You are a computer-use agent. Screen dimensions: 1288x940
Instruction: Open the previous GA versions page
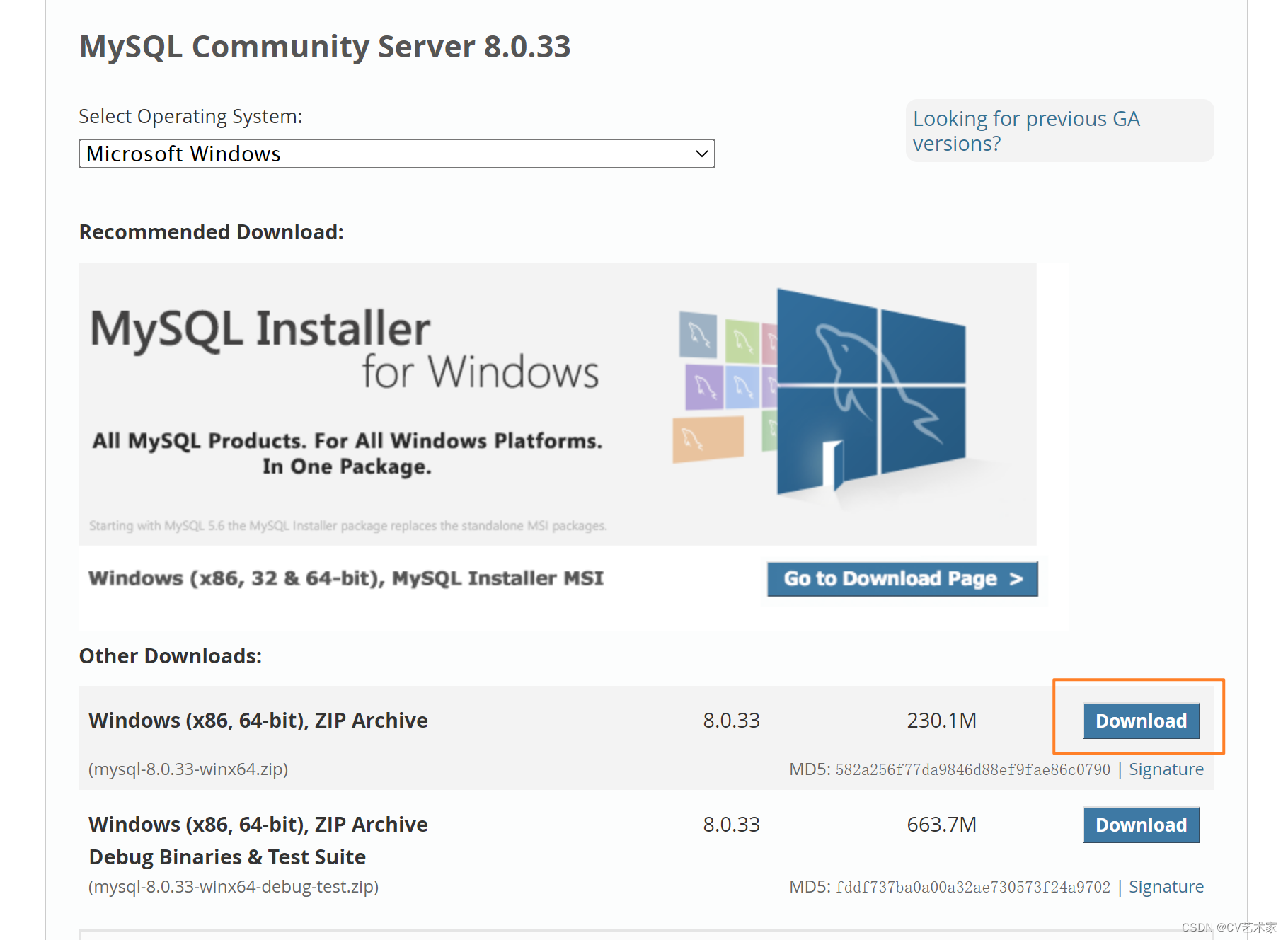(x=1026, y=130)
